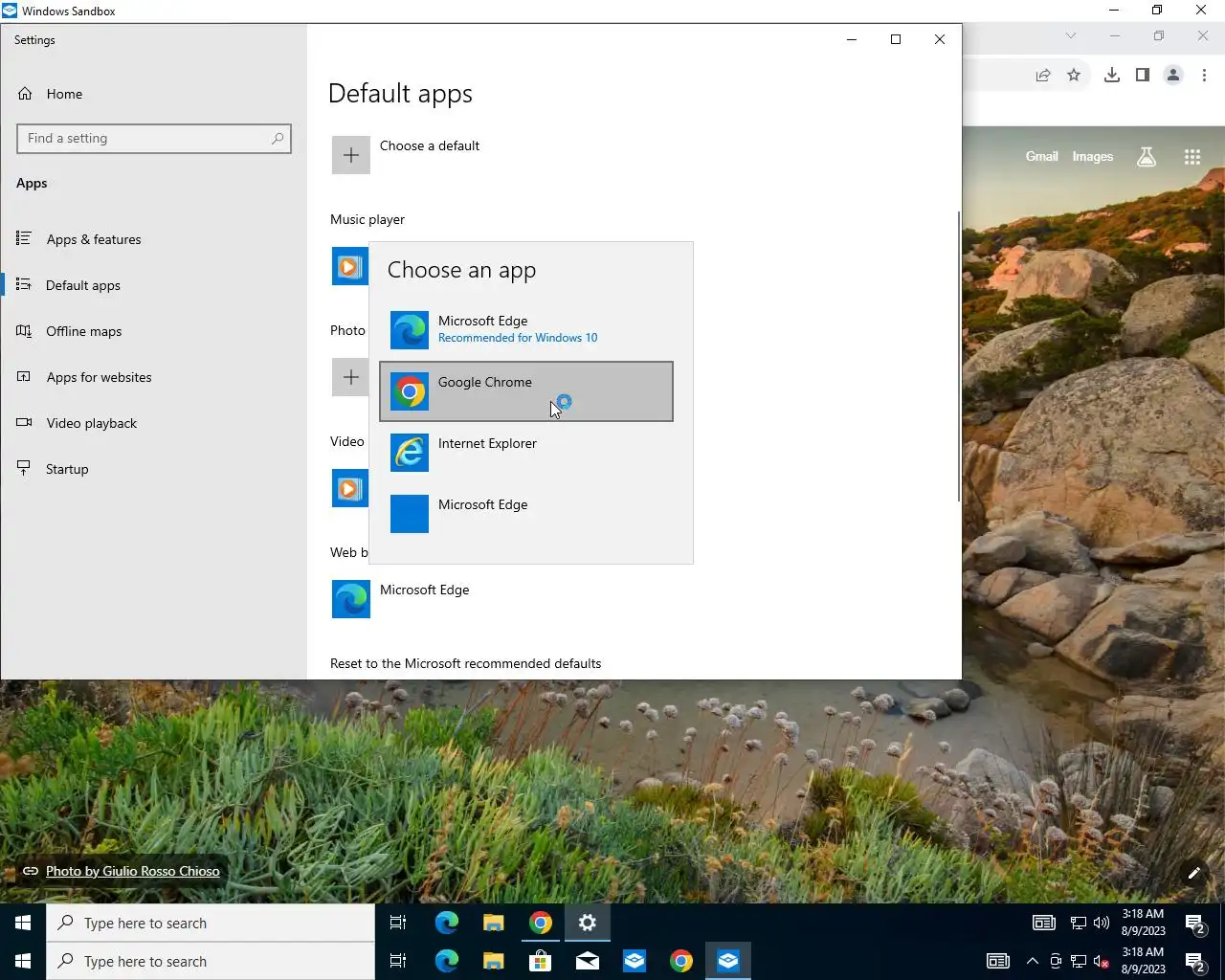
Task: Toggle Chrome's side panel icon
Action: pos(1142,75)
